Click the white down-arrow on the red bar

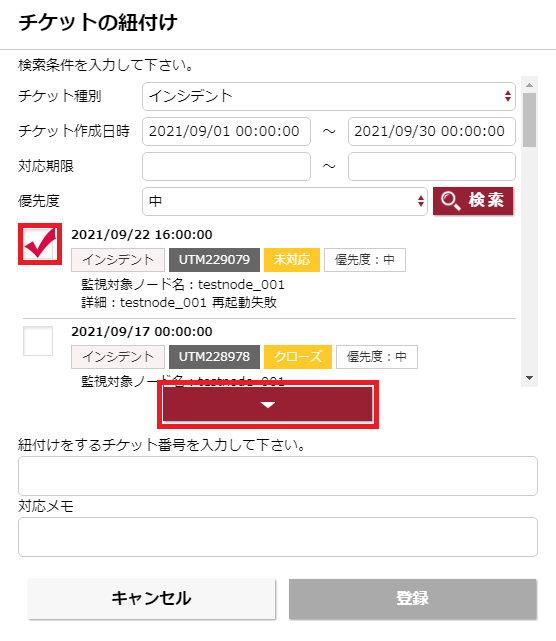tap(268, 405)
